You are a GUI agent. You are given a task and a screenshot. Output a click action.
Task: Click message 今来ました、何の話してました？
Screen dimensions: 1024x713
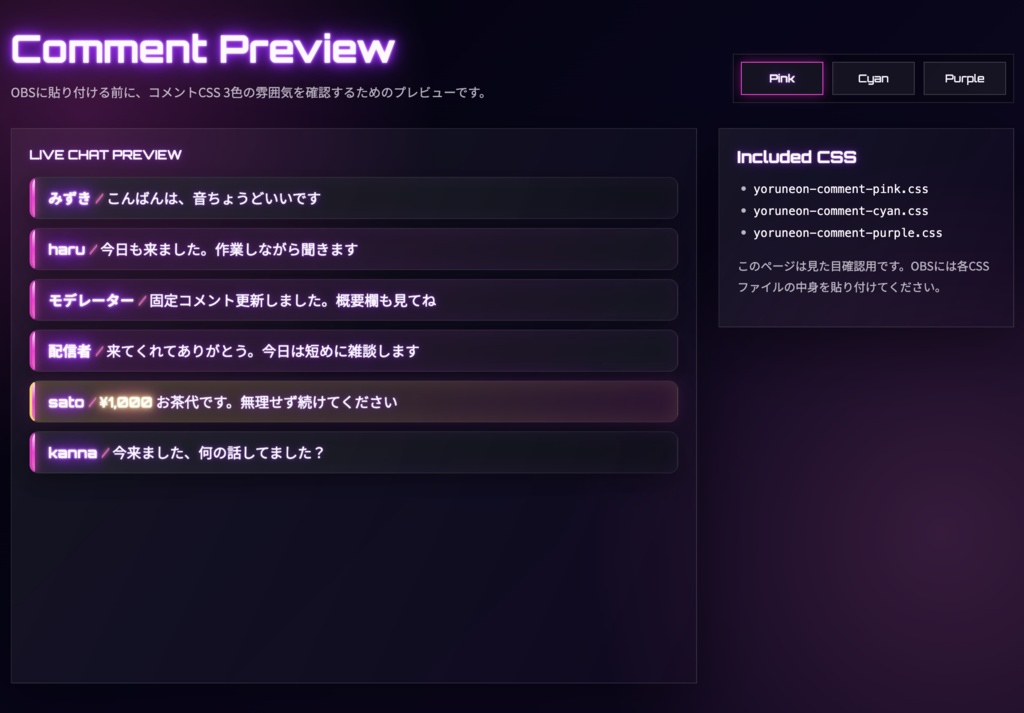tap(219, 452)
